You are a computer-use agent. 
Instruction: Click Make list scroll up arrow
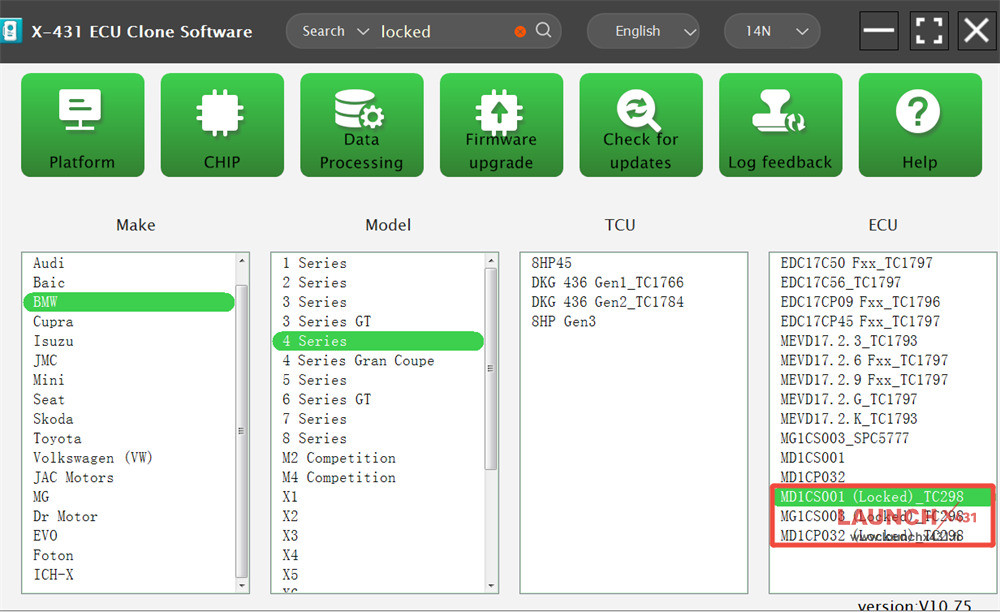tap(242, 261)
